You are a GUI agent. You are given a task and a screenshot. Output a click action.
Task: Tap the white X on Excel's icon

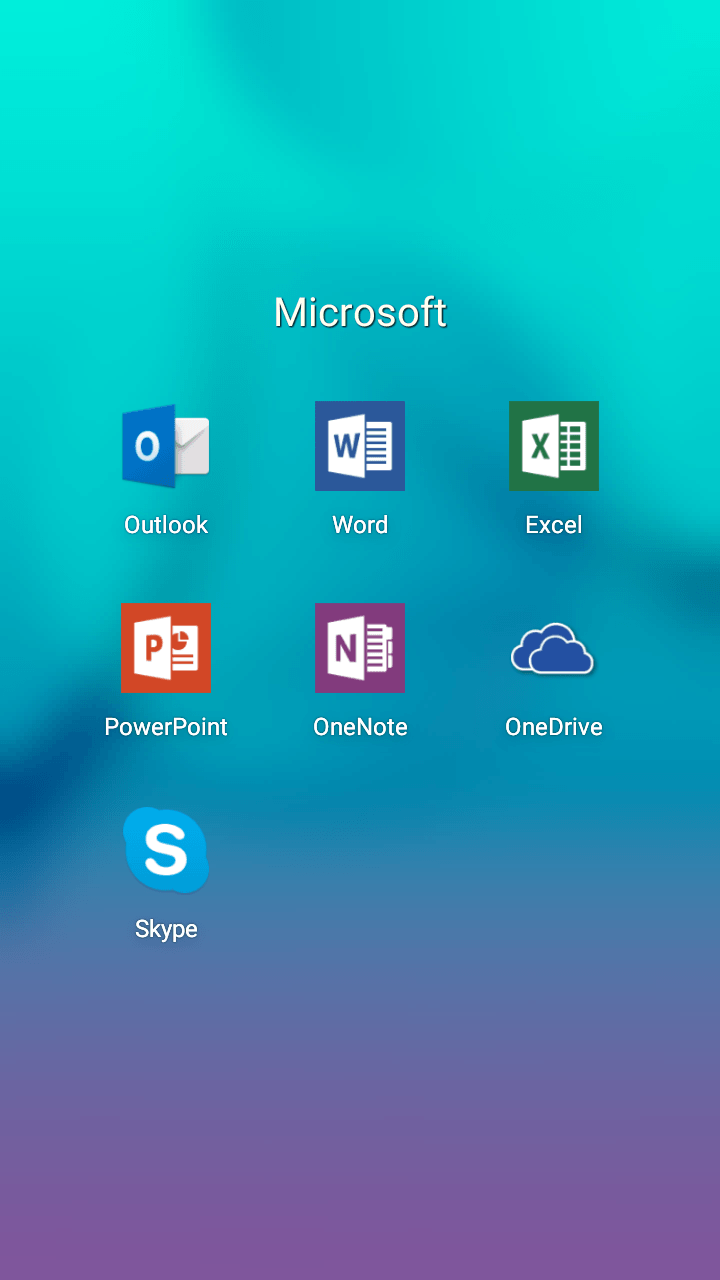[x=539, y=445]
